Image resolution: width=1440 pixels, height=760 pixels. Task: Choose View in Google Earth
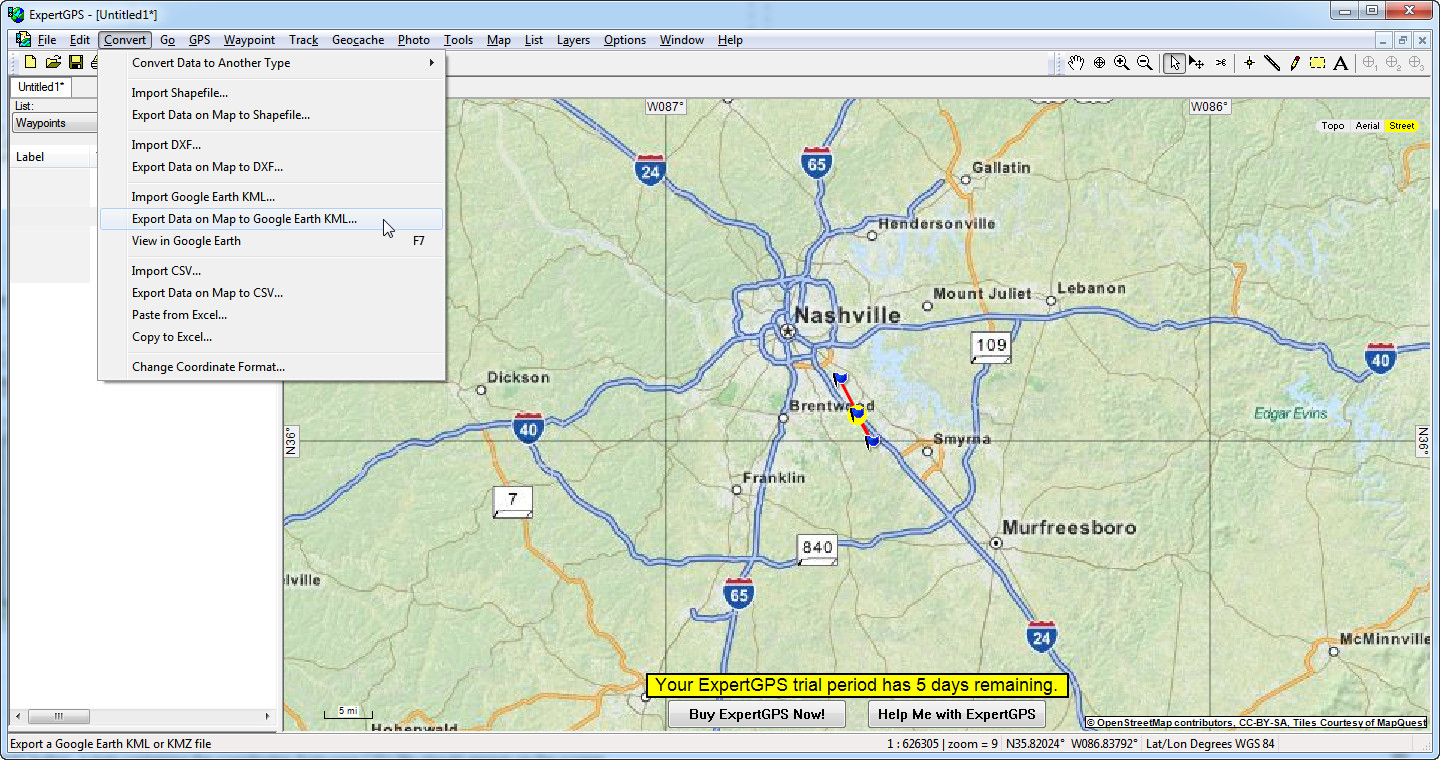point(271,241)
